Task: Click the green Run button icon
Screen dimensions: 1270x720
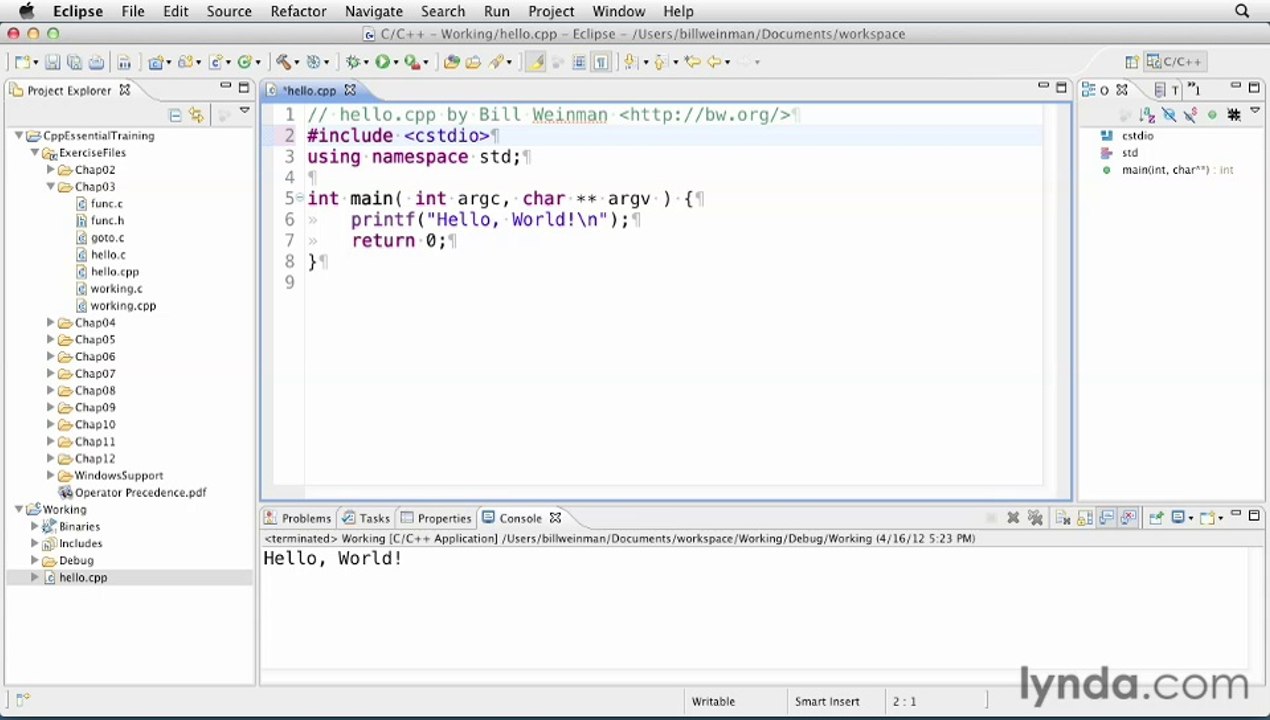Action: point(382,62)
